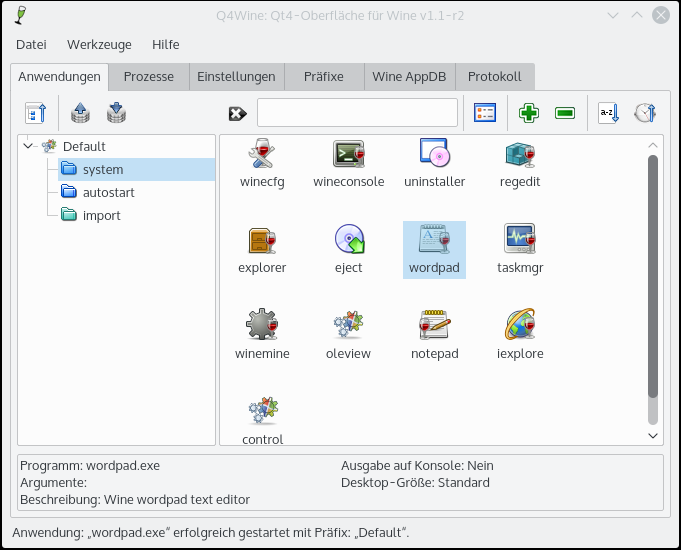
Task: Click the clear search filter icon
Action: pos(237,113)
